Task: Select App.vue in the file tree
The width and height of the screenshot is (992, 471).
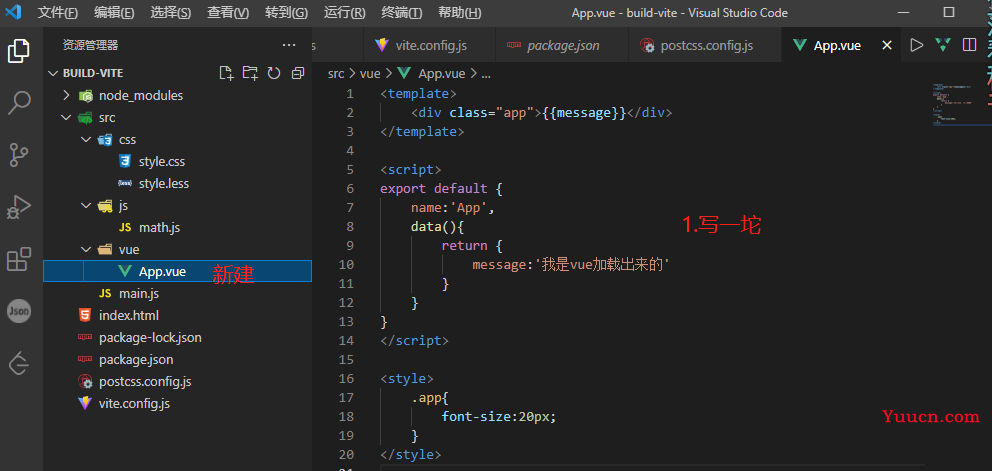Action: coord(177,271)
